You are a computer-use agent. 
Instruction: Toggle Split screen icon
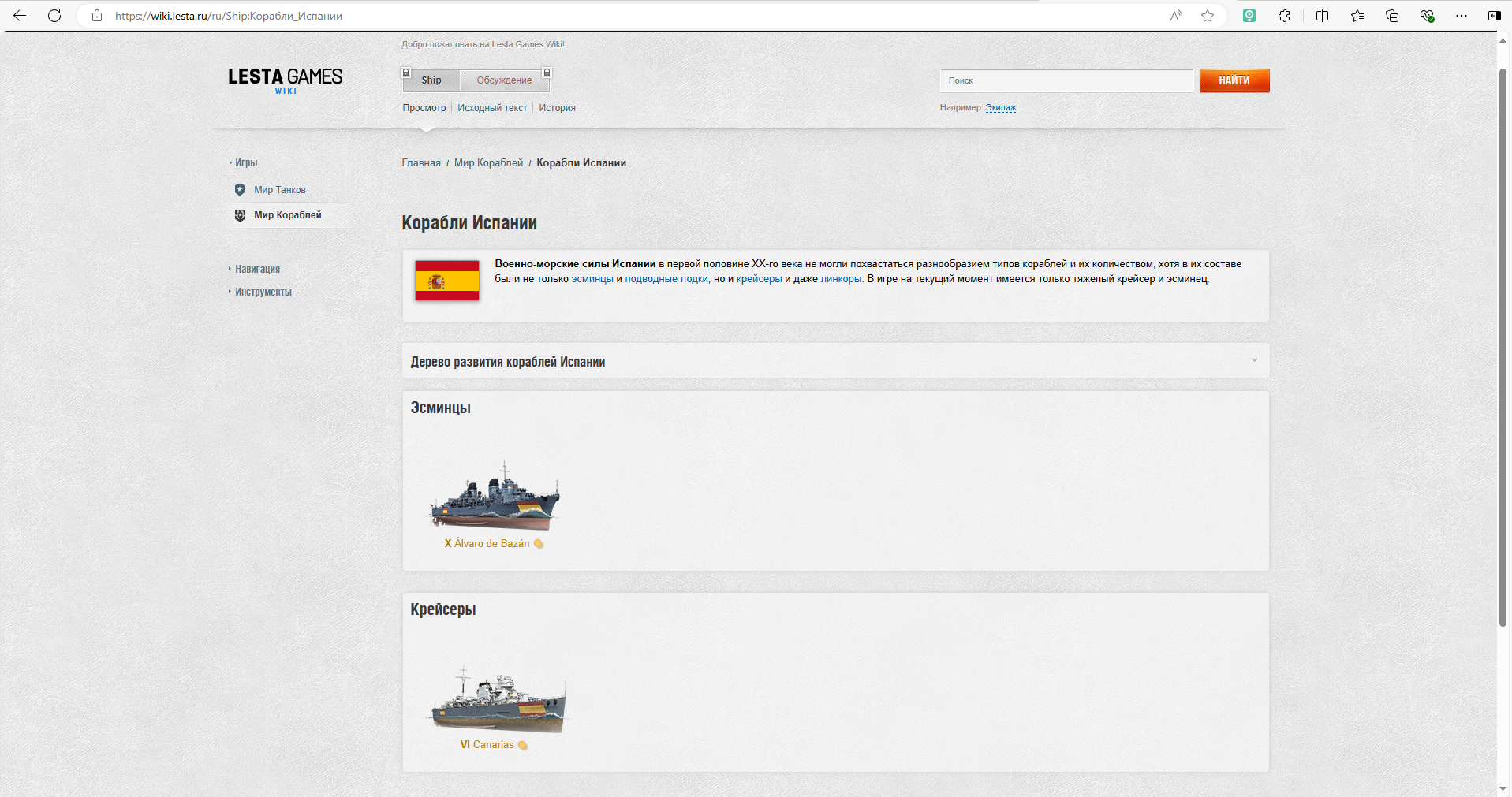(x=1323, y=16)
